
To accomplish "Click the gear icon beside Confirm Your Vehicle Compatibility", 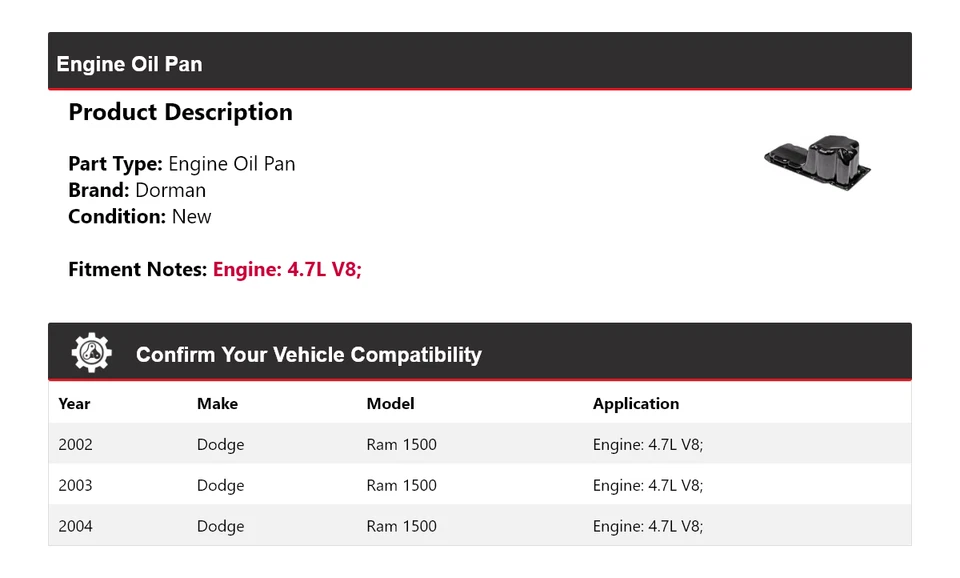I will click(x=91, y=353).
